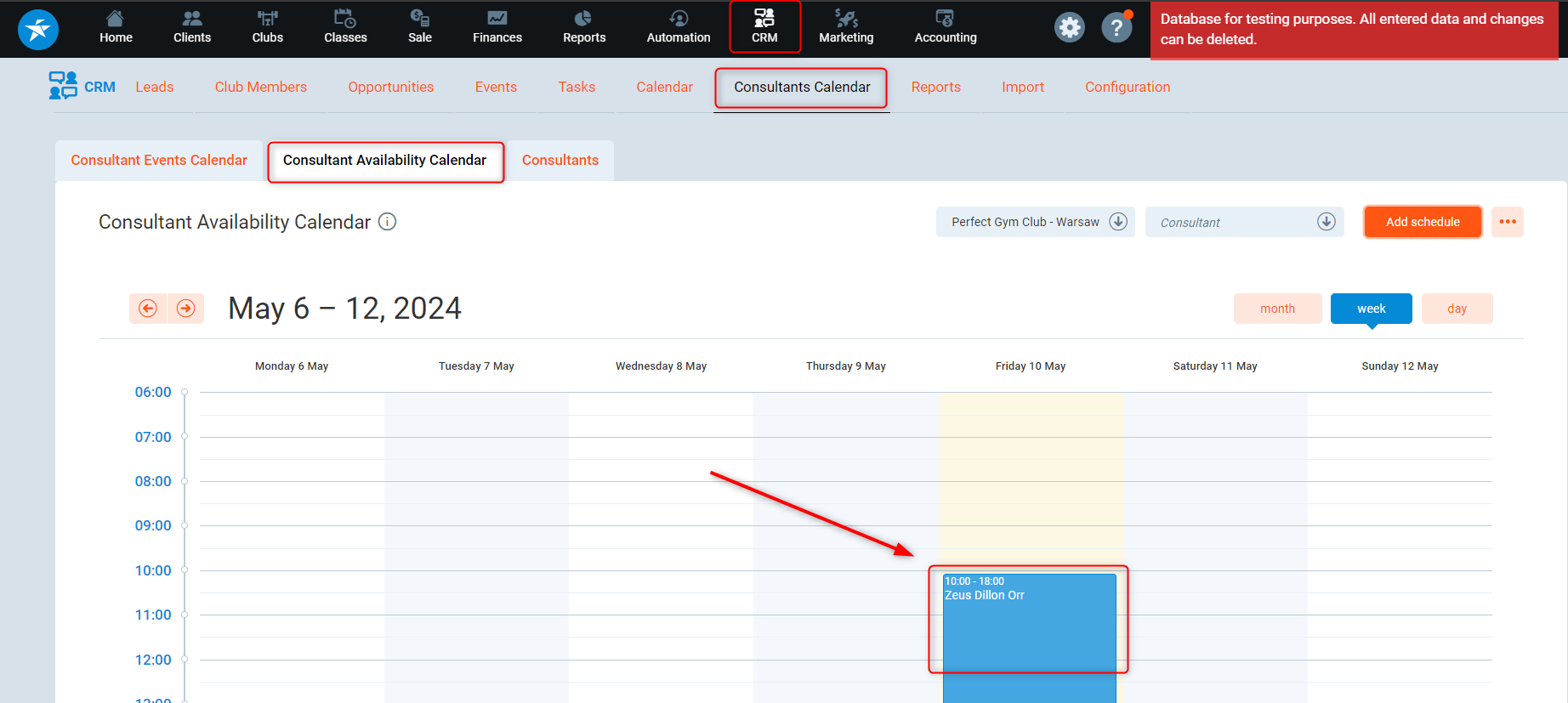Image resolution: width=1568 pixels, height=703 pixels.
Task: Select the week view button
Action: 1371,309
